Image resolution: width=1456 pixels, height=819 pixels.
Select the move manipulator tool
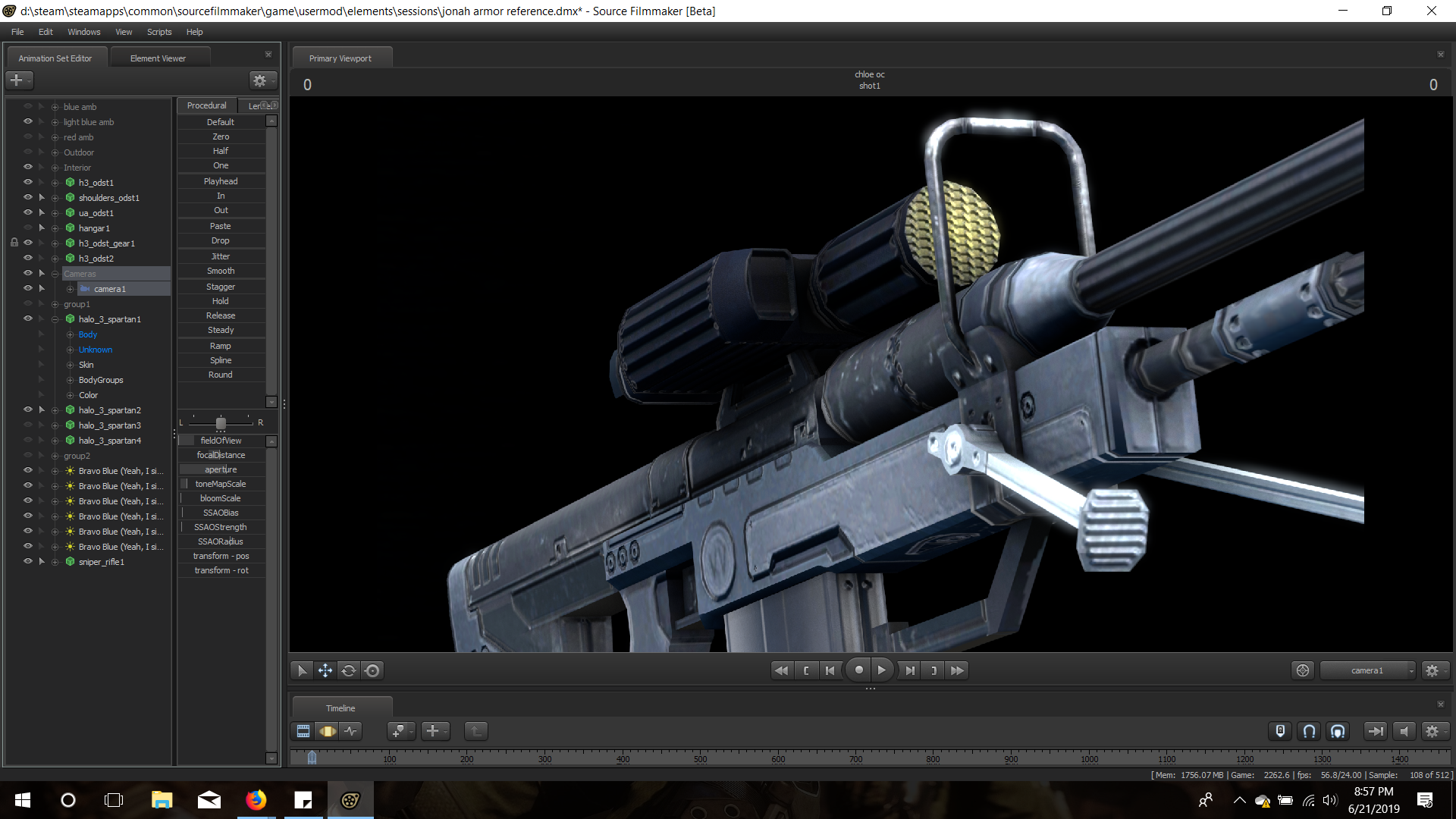[325, 670]
